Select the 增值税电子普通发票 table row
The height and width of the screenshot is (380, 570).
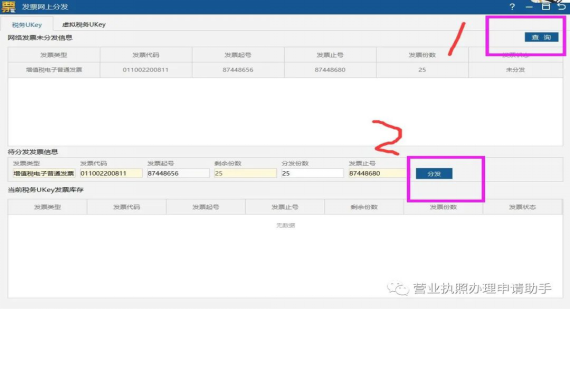pos(285,70)
